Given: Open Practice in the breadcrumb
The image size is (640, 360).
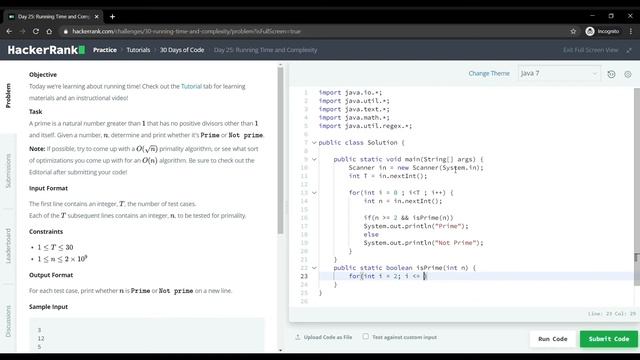Looking at the screenshot, I should [105, 50].
